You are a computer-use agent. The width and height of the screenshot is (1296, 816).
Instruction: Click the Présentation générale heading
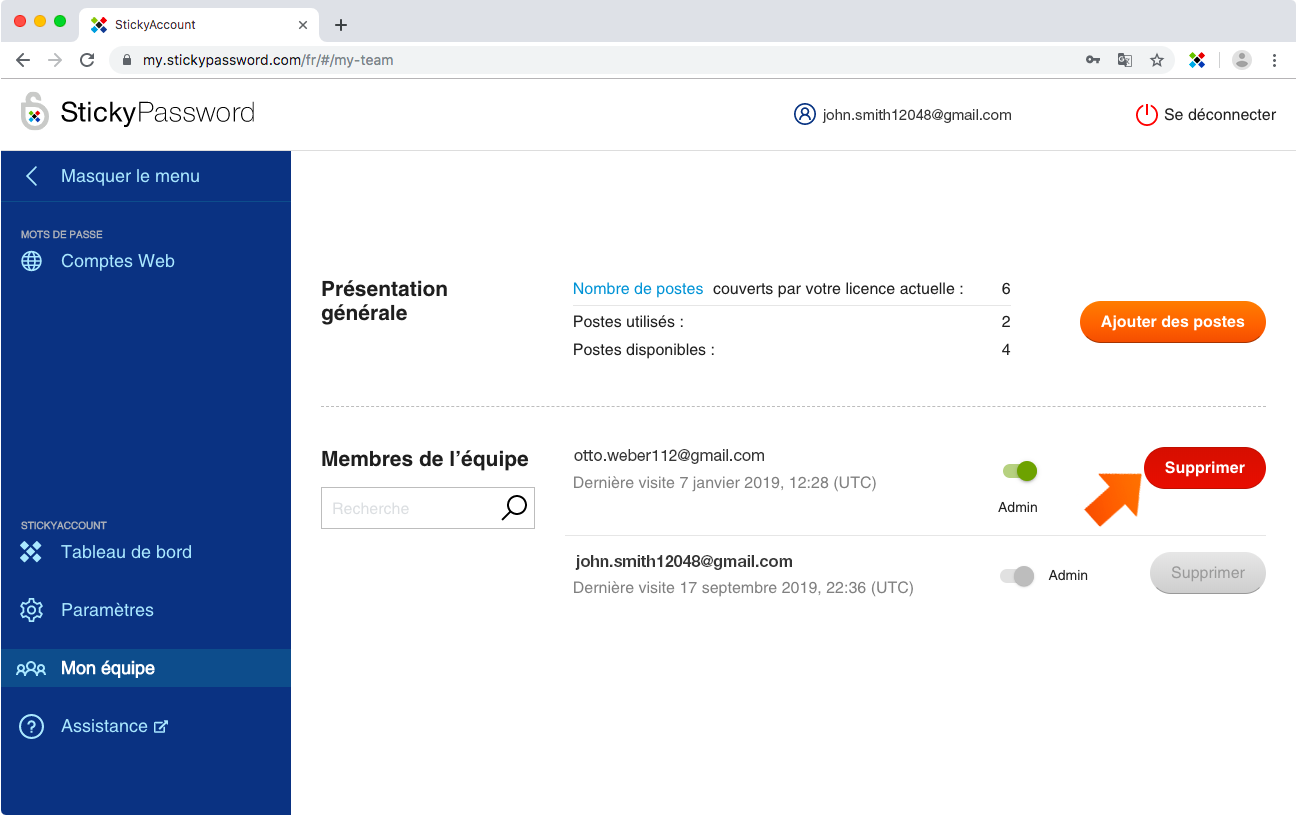coord(384,301)
